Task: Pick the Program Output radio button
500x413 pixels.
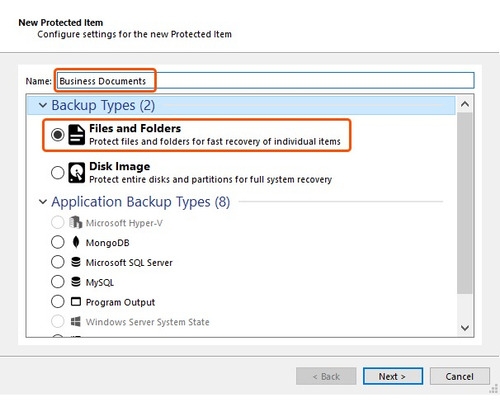Action: 58,302
